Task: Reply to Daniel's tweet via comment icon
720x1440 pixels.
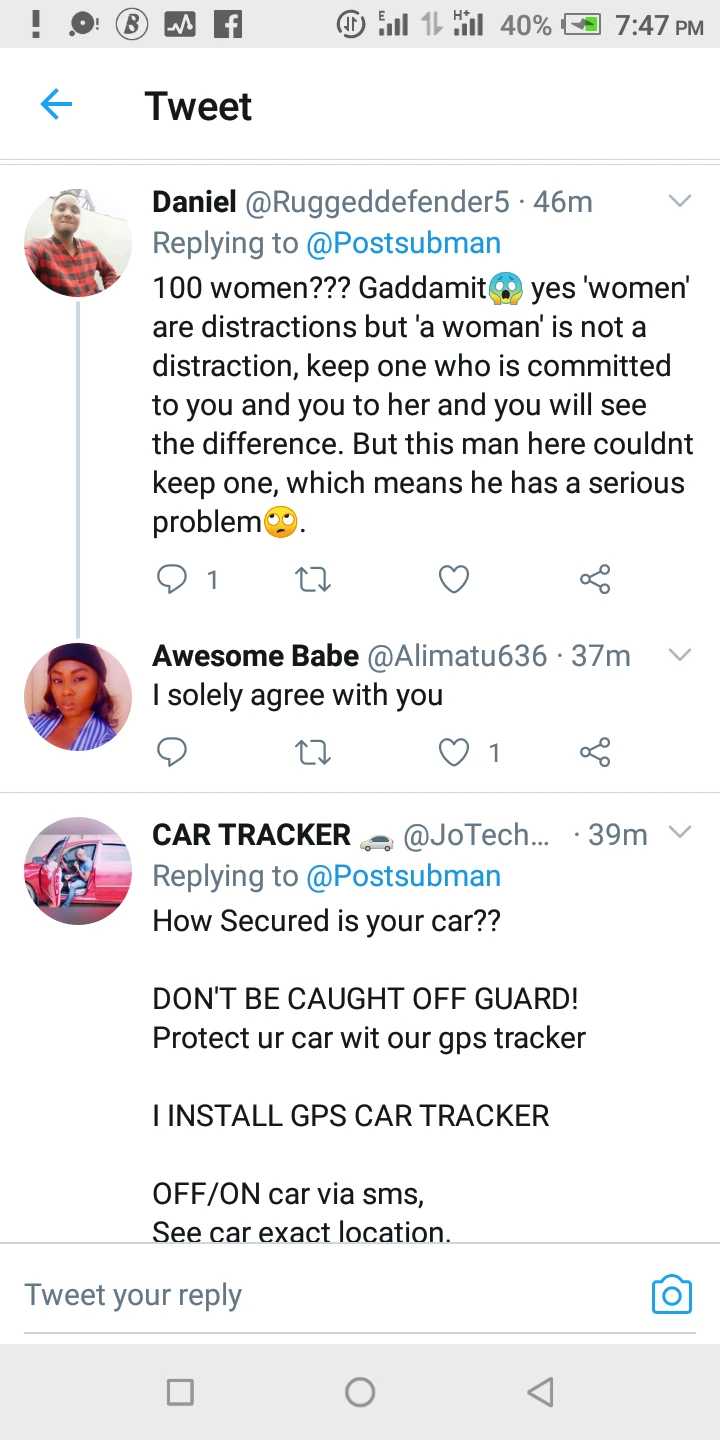Action: click(173, 579)
